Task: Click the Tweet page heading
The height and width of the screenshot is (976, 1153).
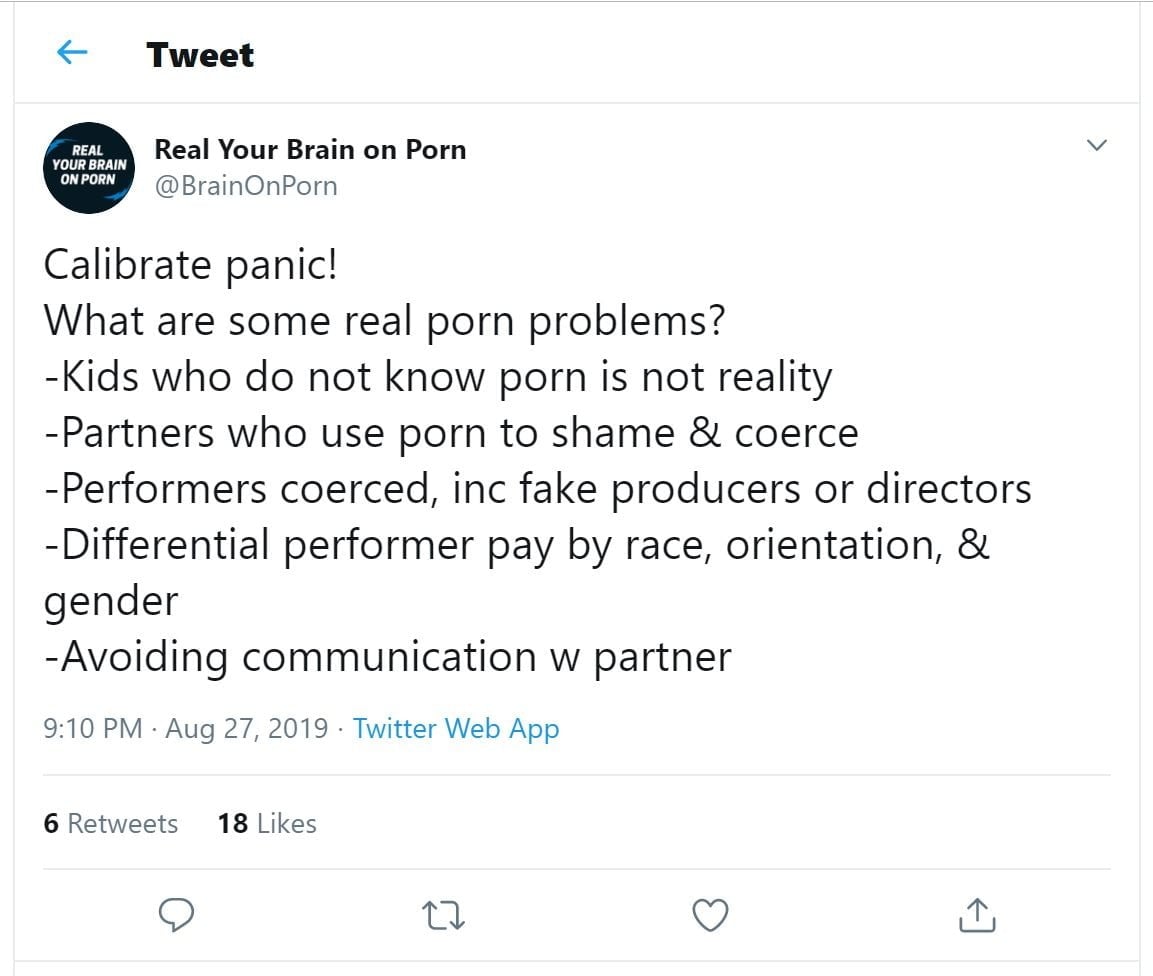Action: click(x=200, y=54)
